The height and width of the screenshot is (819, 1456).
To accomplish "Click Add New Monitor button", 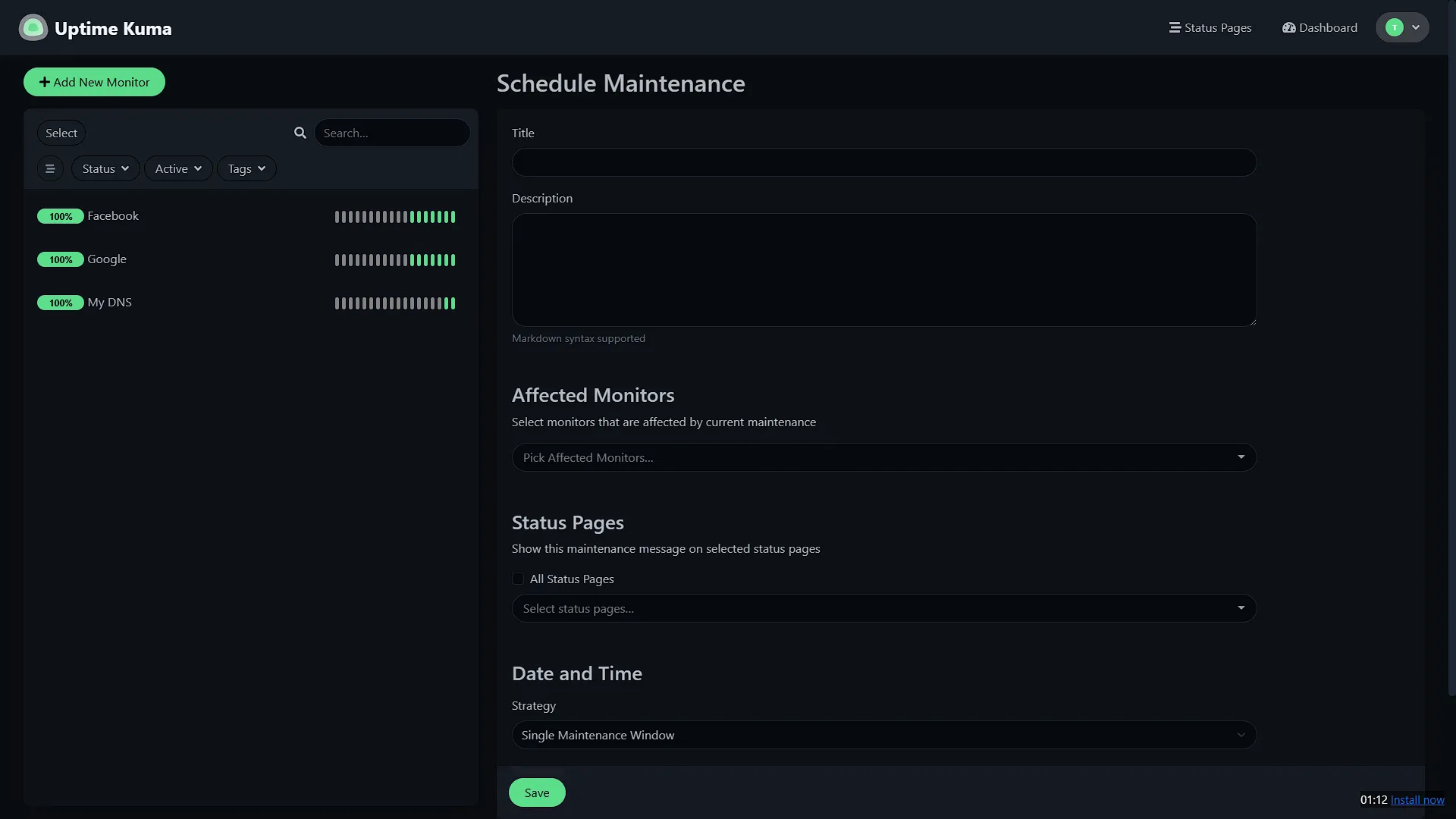I will point(94,82).
